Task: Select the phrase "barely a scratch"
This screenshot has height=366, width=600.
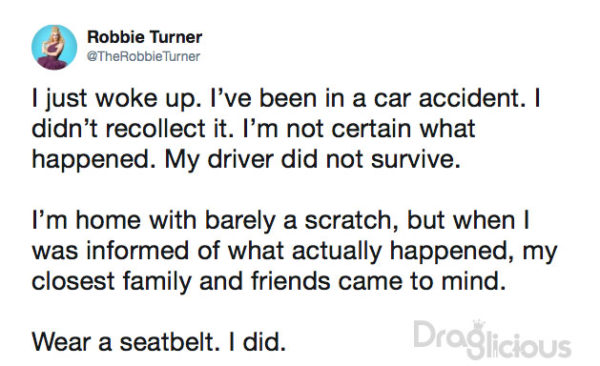Action: point(300,221)
